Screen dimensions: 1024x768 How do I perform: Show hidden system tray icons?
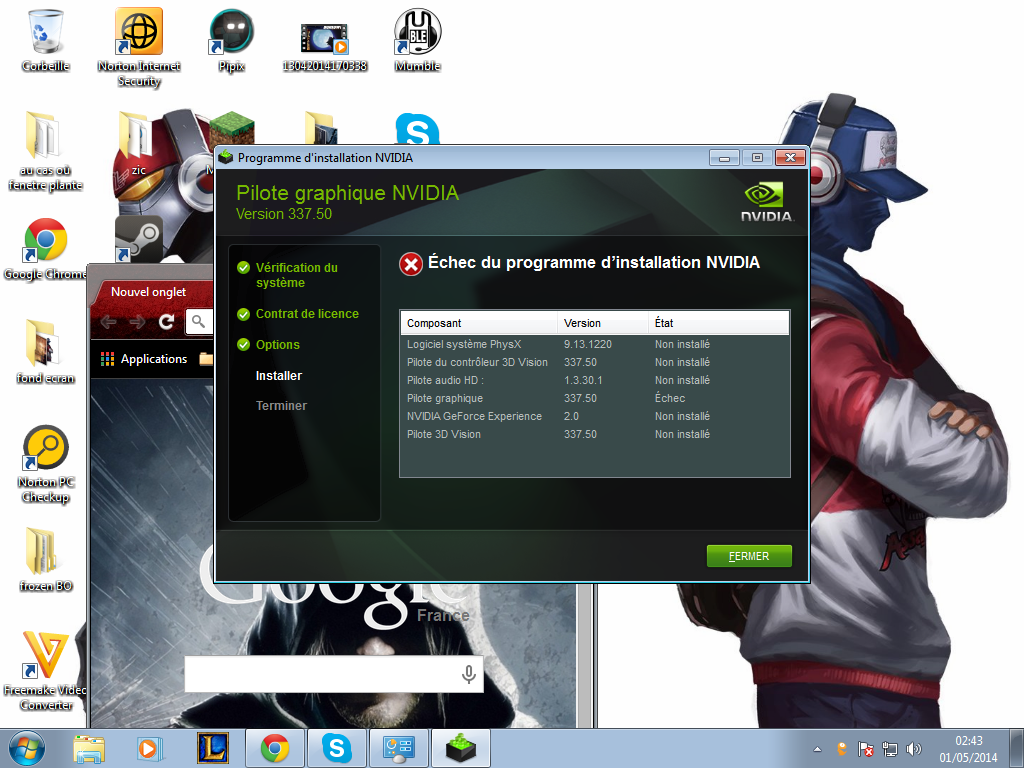[817, 749]
